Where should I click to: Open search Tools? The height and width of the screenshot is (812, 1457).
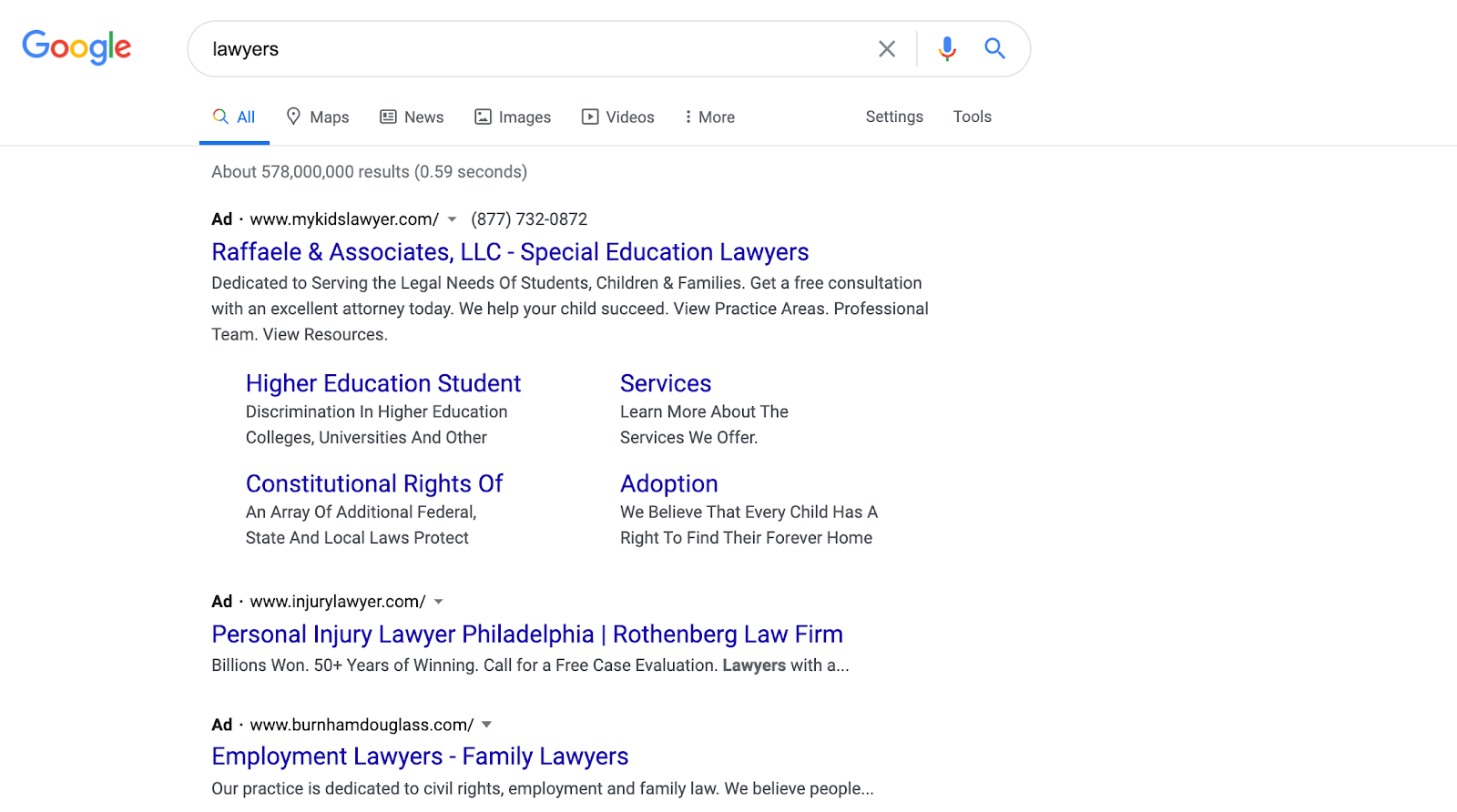[x=972, y=117]
